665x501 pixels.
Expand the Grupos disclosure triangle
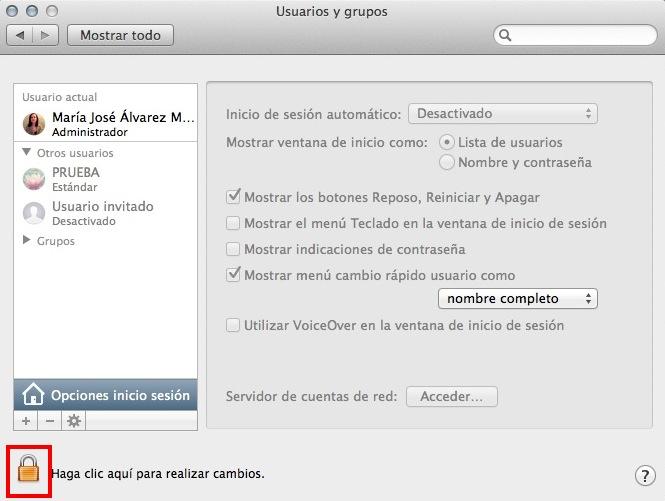pyautogui.click(x=27, y=241)
